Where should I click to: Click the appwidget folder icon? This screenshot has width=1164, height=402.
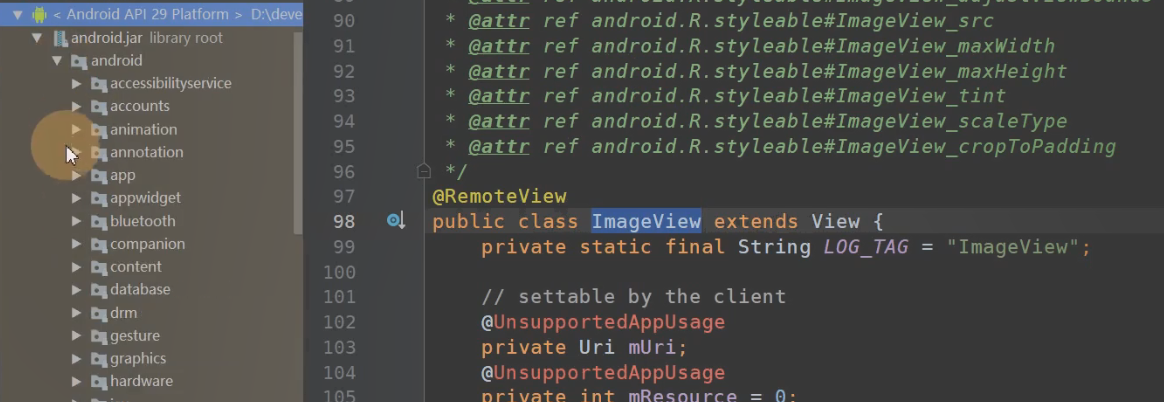(x=99, y=199)
